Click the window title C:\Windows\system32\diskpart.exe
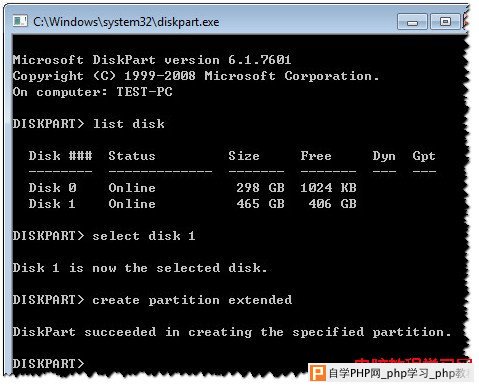Viewport: 479px width, 387px height. 126,22
